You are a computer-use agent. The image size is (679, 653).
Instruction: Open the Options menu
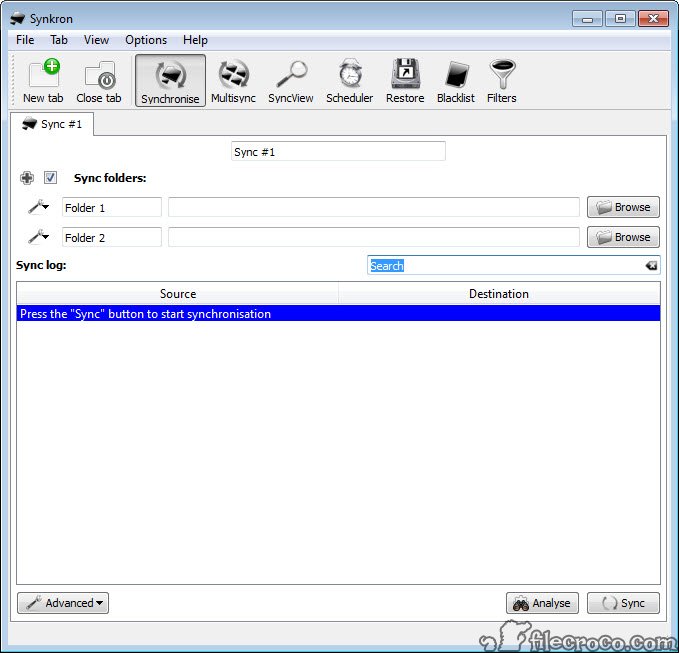(x=146, y=40)
